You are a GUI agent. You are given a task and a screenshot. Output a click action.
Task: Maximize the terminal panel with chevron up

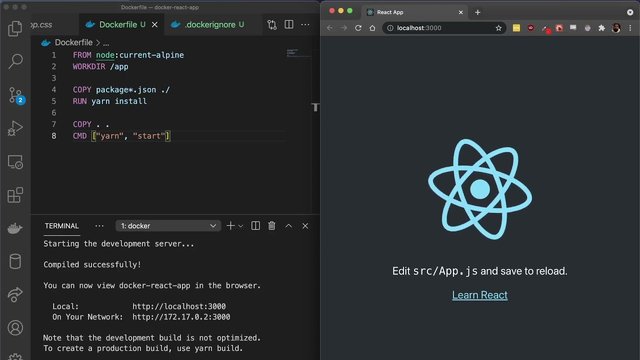(289, 226)
